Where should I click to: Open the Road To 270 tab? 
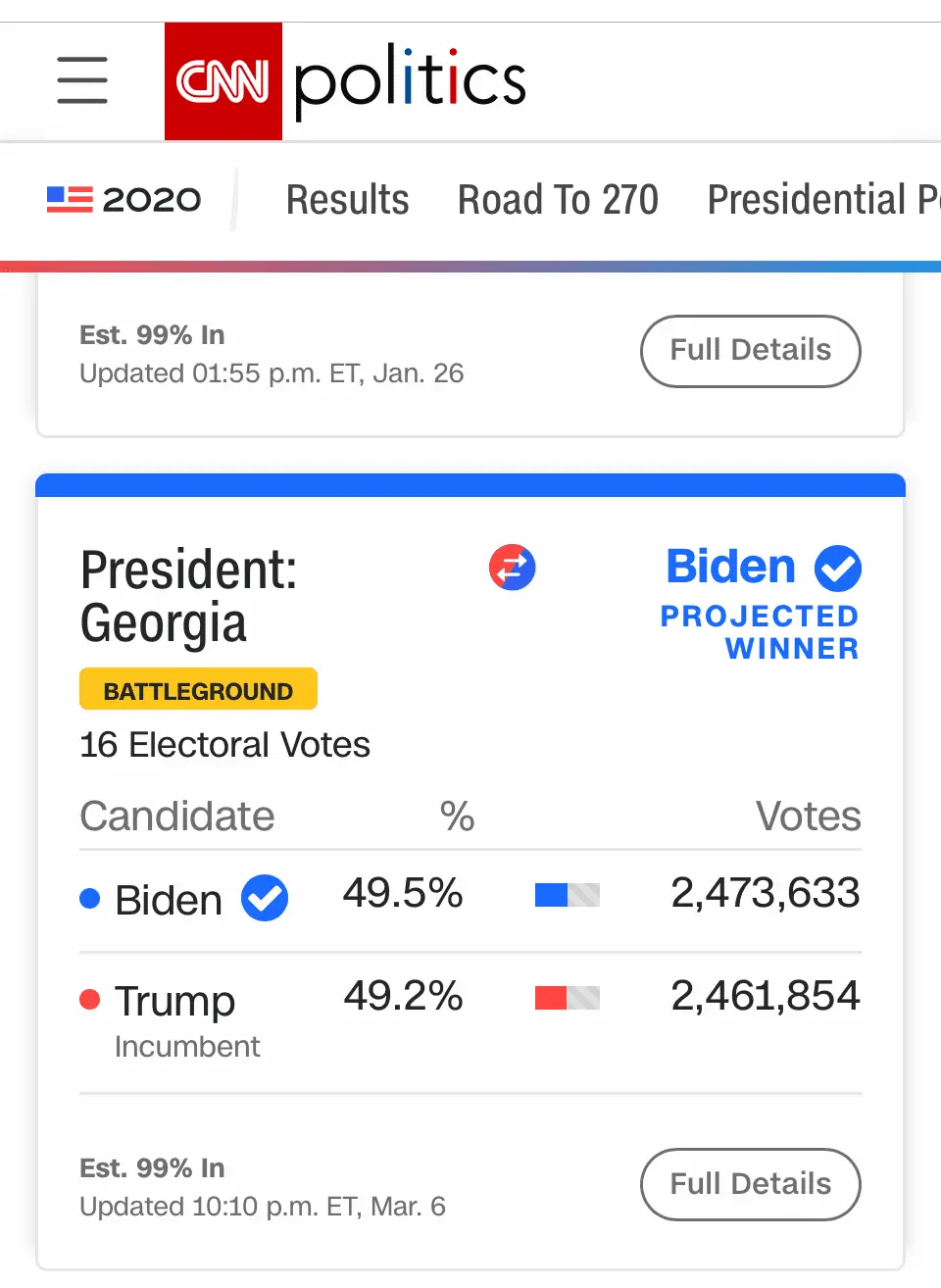[x=558, y=200]
